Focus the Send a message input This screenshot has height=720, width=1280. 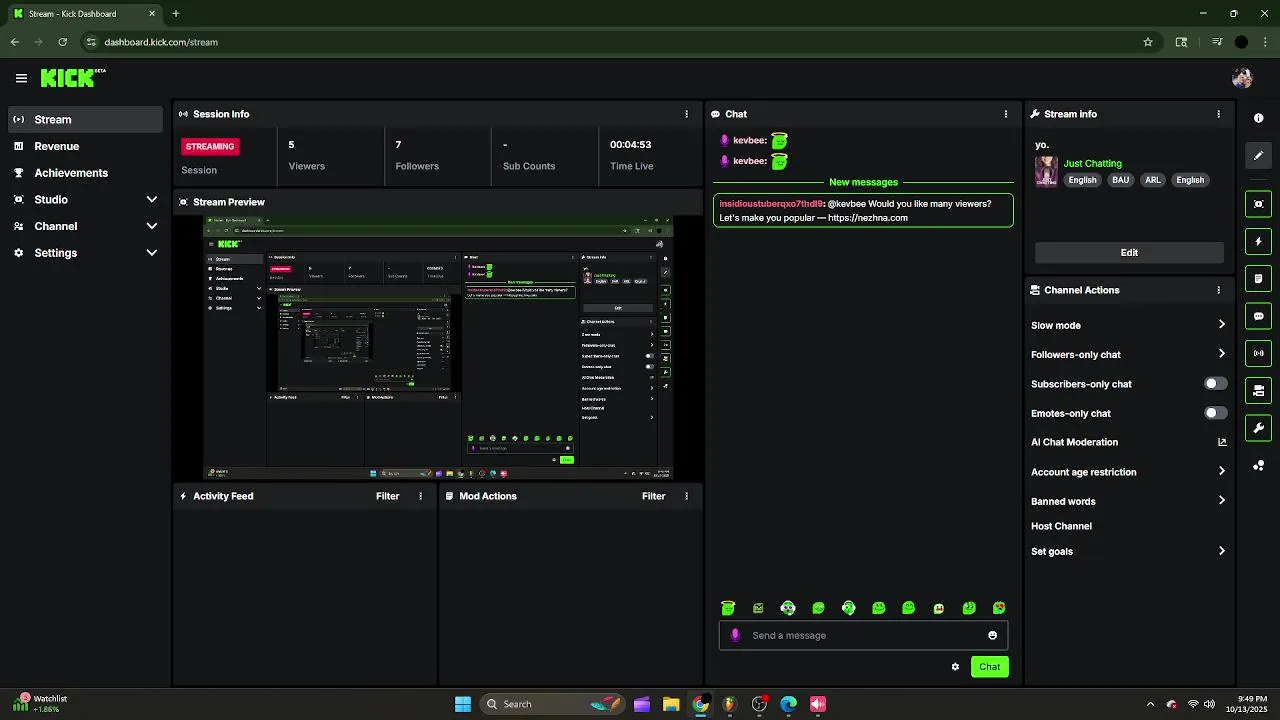point(863,635)
